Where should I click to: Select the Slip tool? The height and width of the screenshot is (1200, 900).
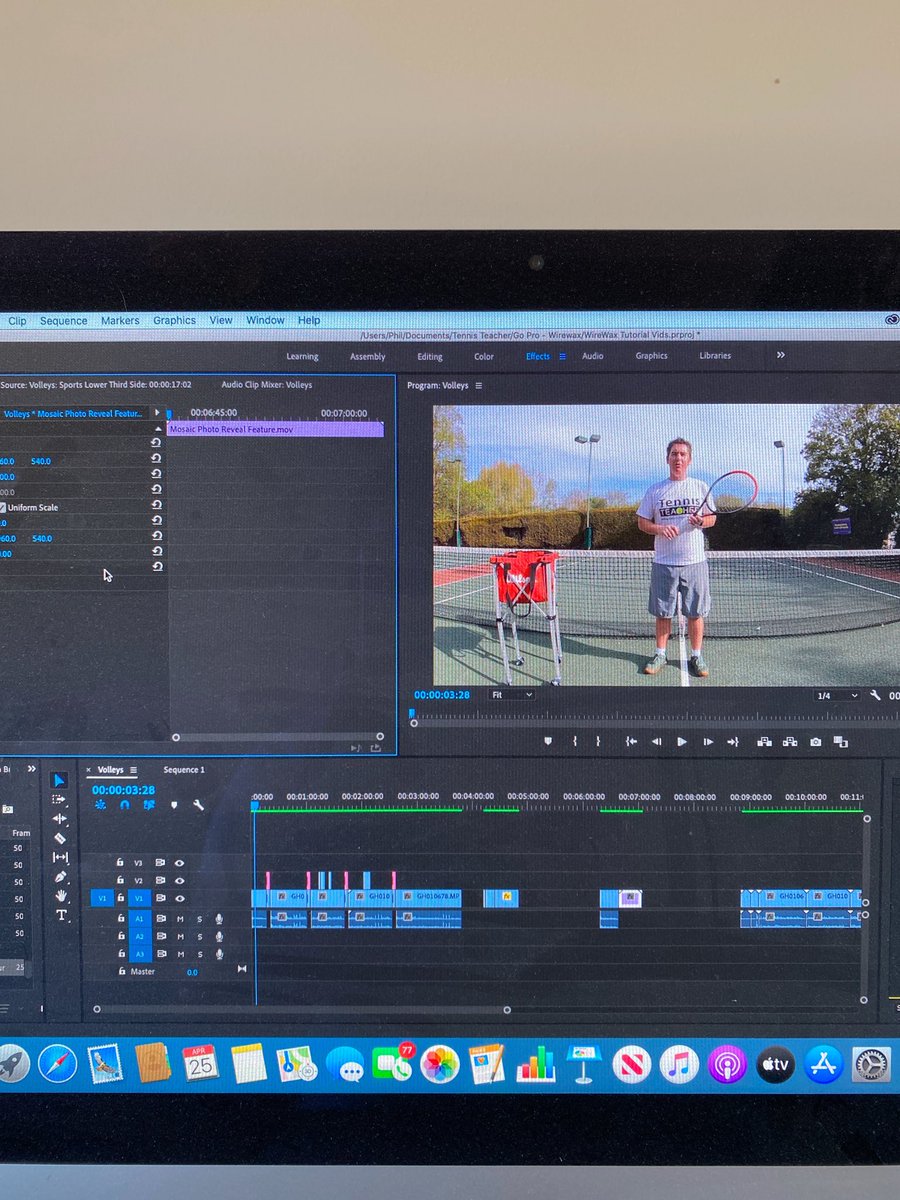60,857
